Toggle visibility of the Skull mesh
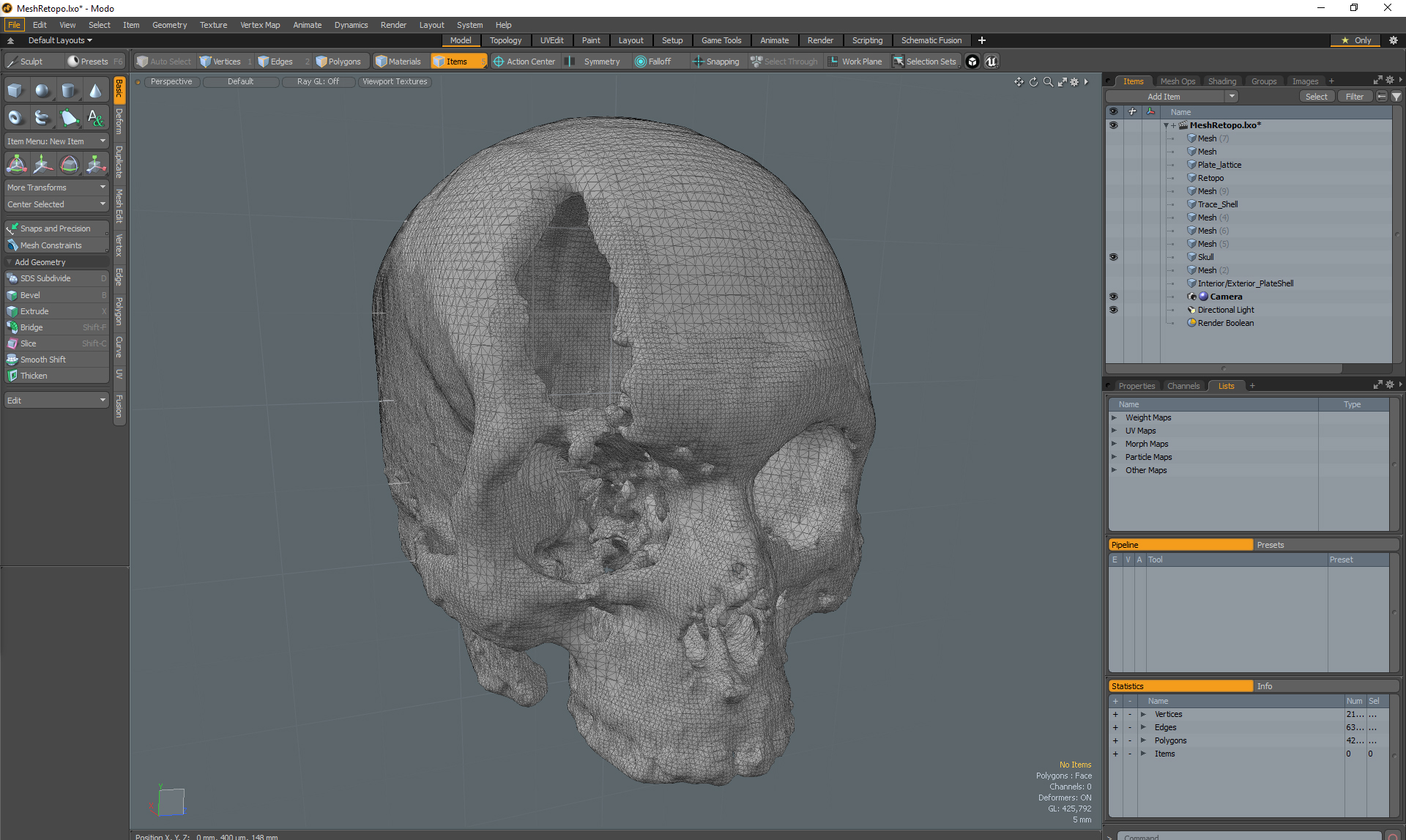 [x=1113, y=257]
